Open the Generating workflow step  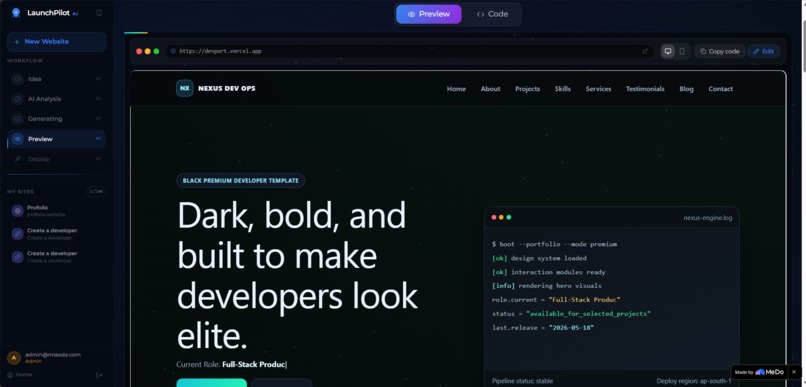pos(57,119)
